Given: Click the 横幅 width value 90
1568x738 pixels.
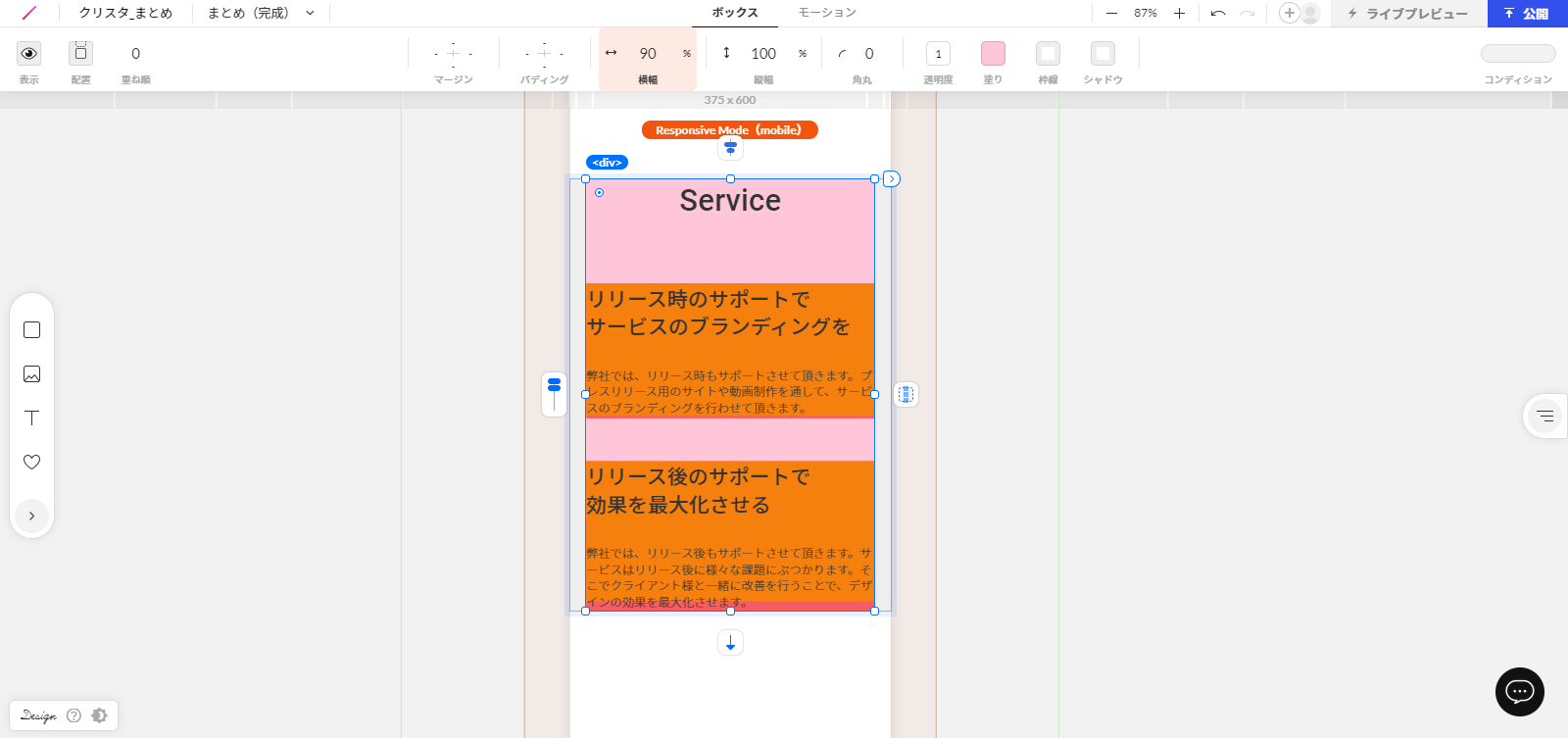Looking at the screenshot, I should point(648,53).
